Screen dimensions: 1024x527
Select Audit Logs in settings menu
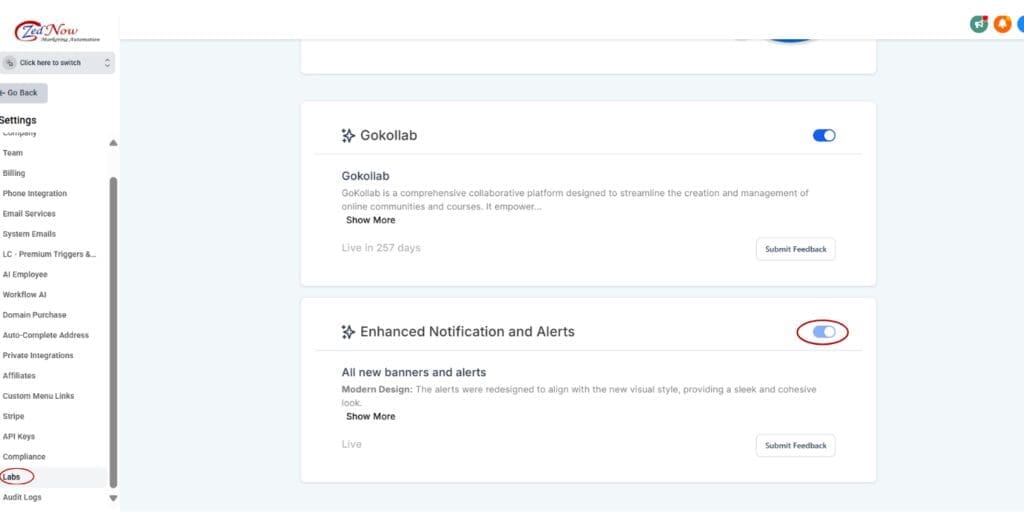tap(22, 497)
